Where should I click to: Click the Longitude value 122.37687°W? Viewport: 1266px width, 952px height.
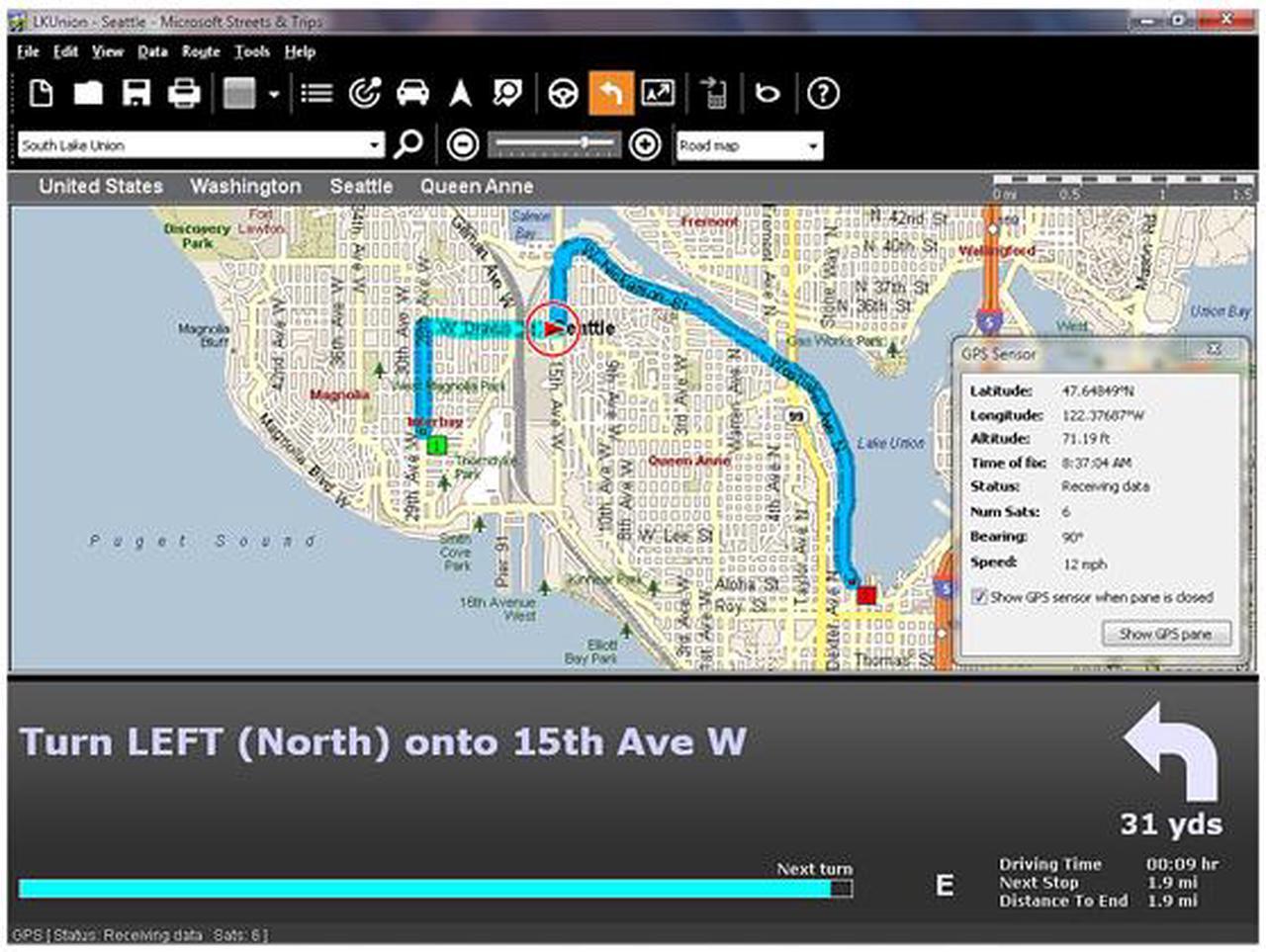pos(1103,416)
